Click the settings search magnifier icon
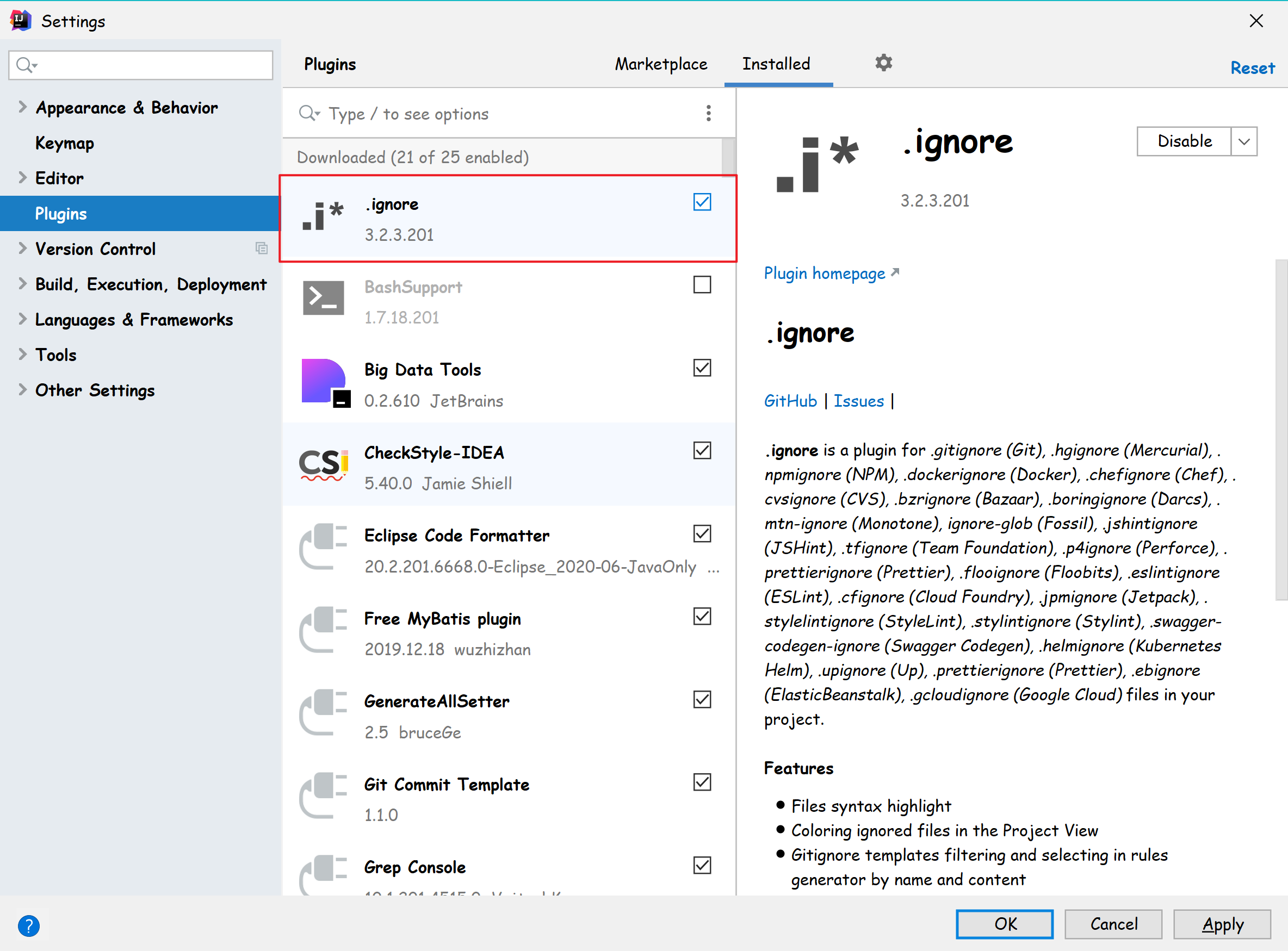This screenshot has height=951, width=1288. pyautogui.click(x=26, y=65)
